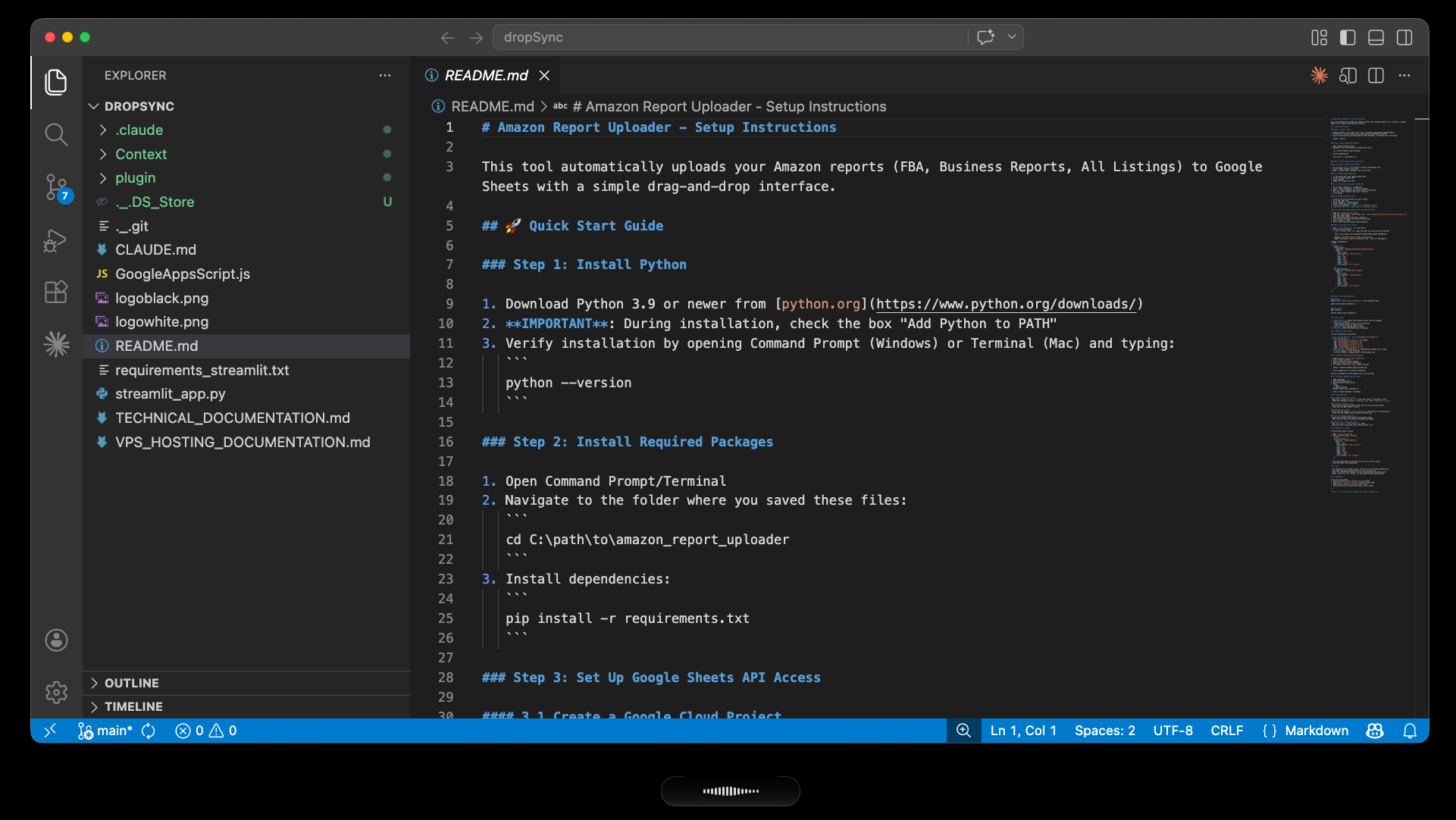This screenshot has height=820, width=1456.
Task: Open the python.org downloads URL
Action: (x=1006, y=304)
